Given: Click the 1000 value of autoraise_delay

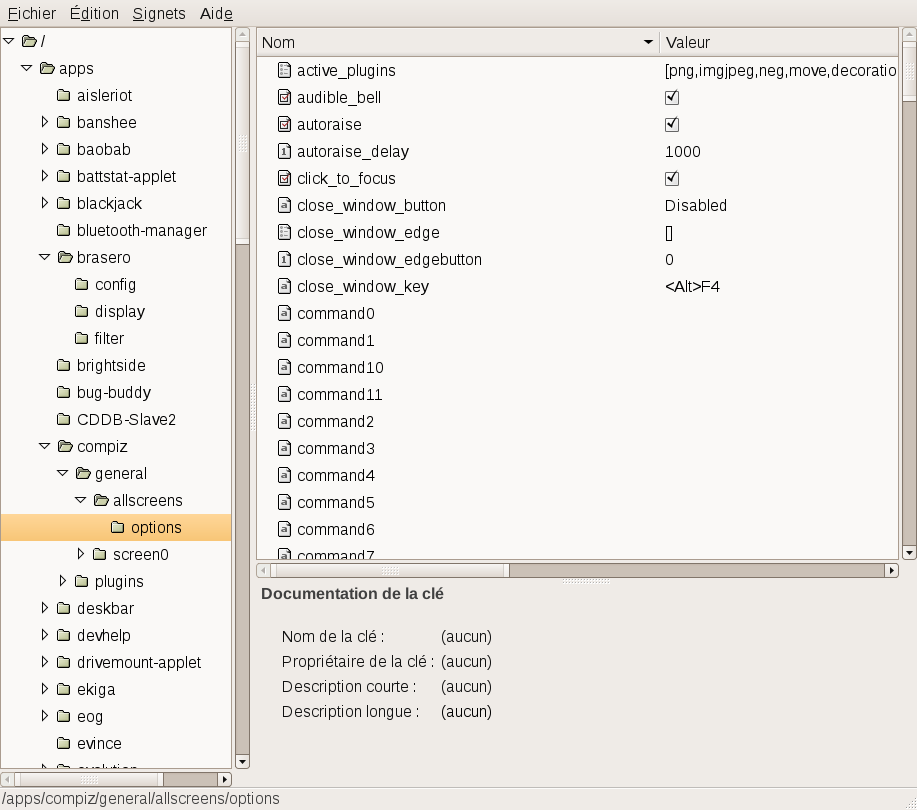Looking at the screenshot, I should coord(682,151).
